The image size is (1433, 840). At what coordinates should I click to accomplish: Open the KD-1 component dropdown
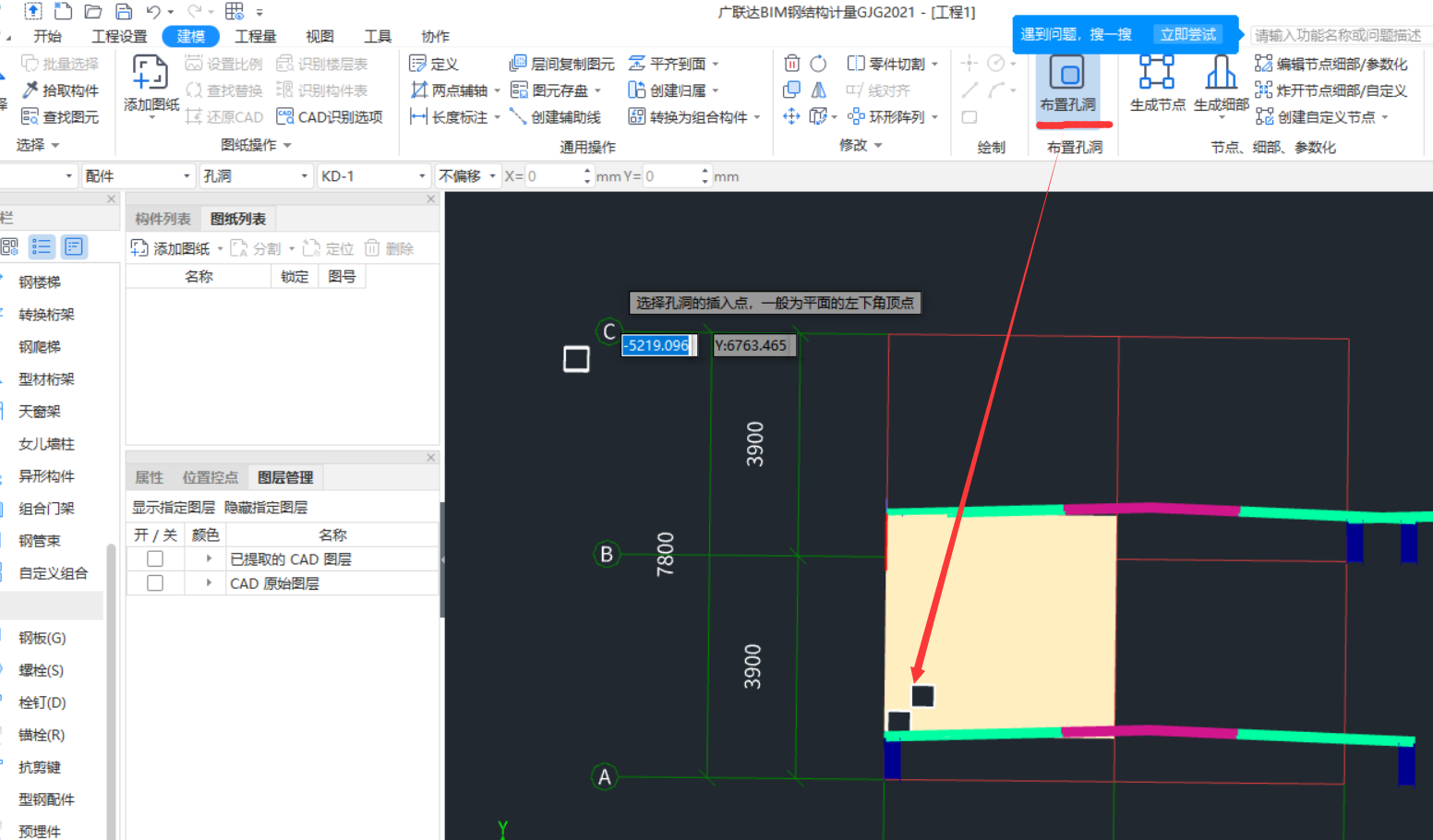374,176
